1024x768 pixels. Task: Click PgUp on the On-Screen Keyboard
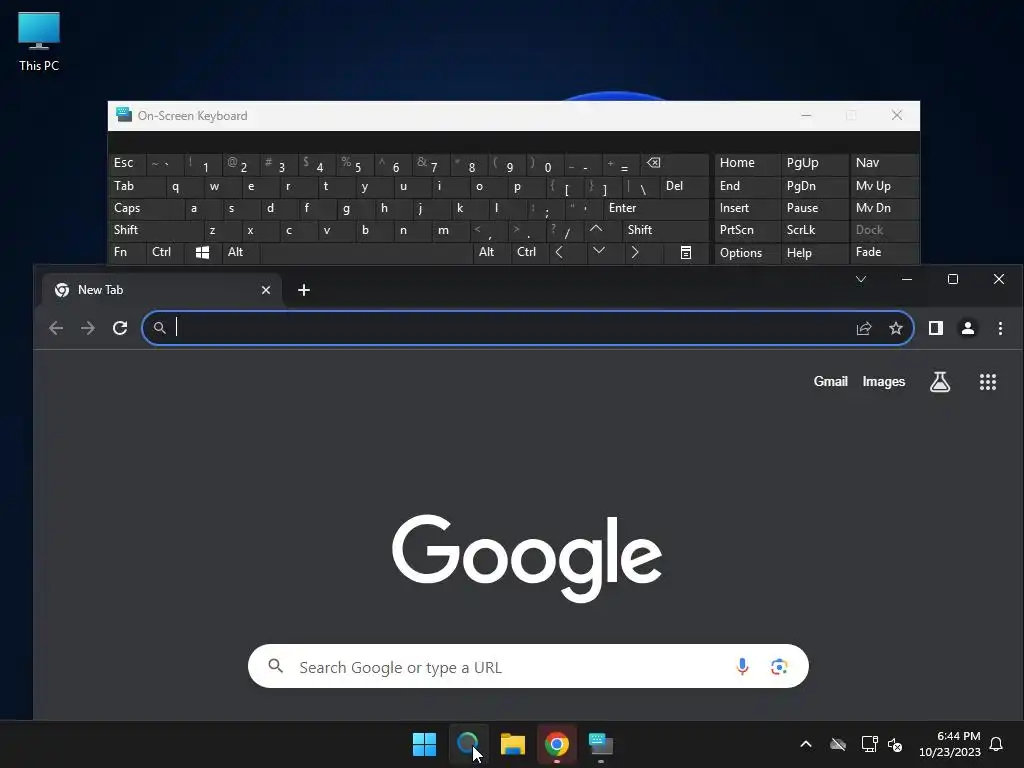point(814,163)
